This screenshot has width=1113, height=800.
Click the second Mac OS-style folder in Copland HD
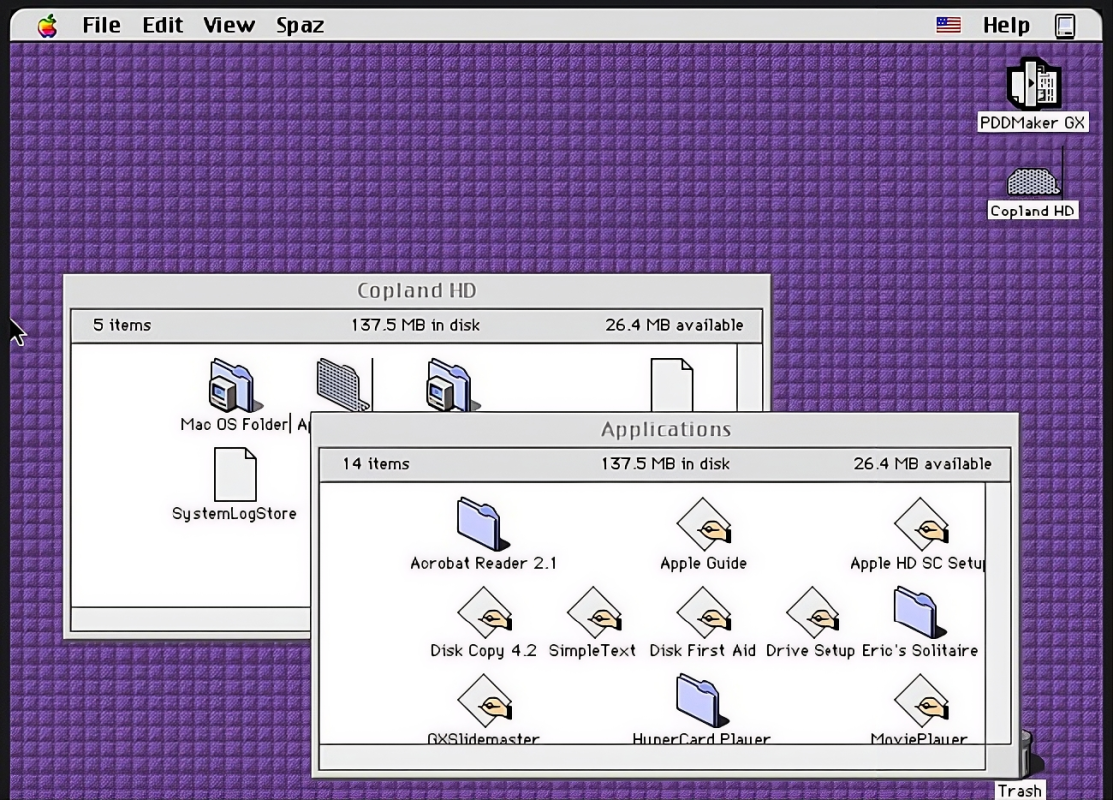point(451,384)
